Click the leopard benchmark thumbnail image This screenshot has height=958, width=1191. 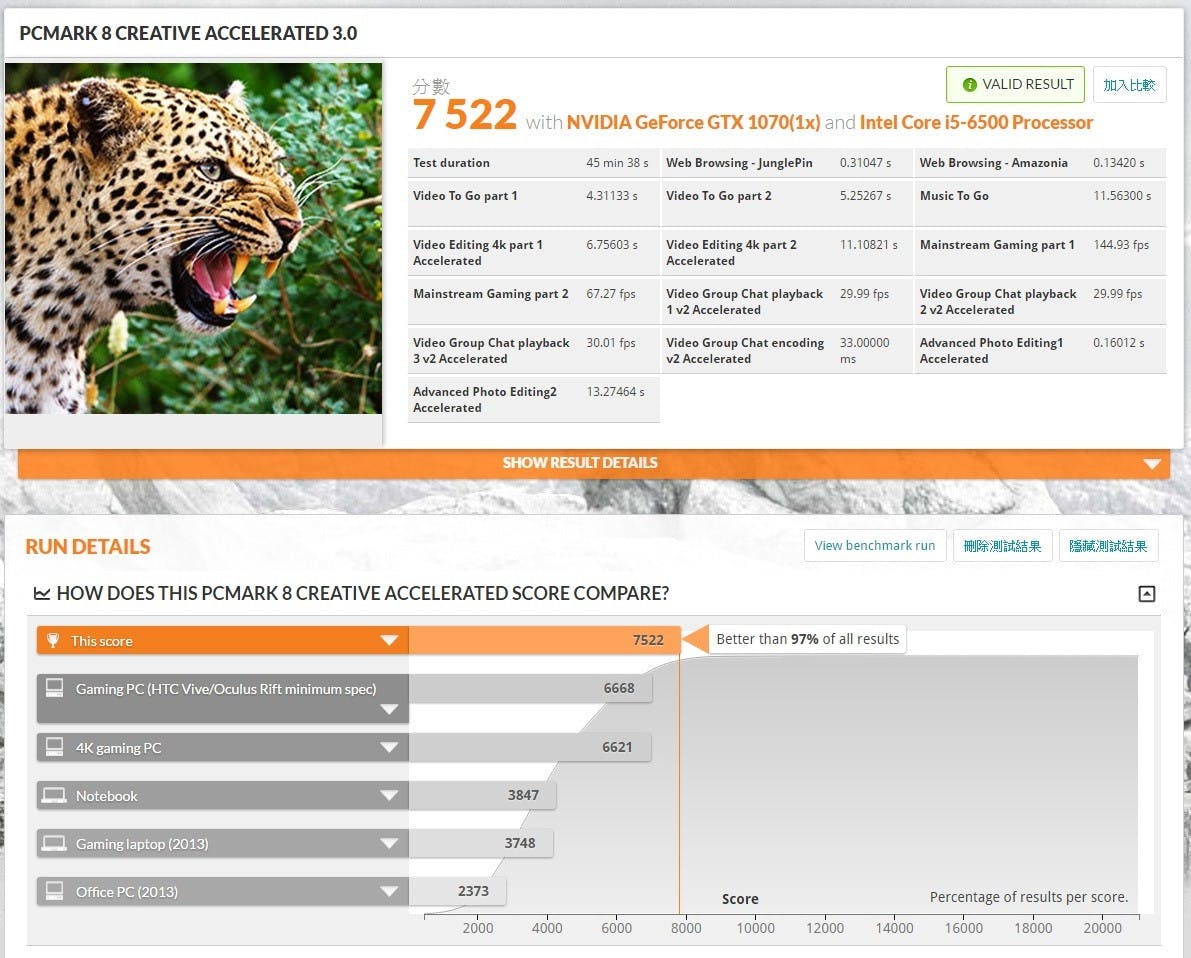[193, 238]
